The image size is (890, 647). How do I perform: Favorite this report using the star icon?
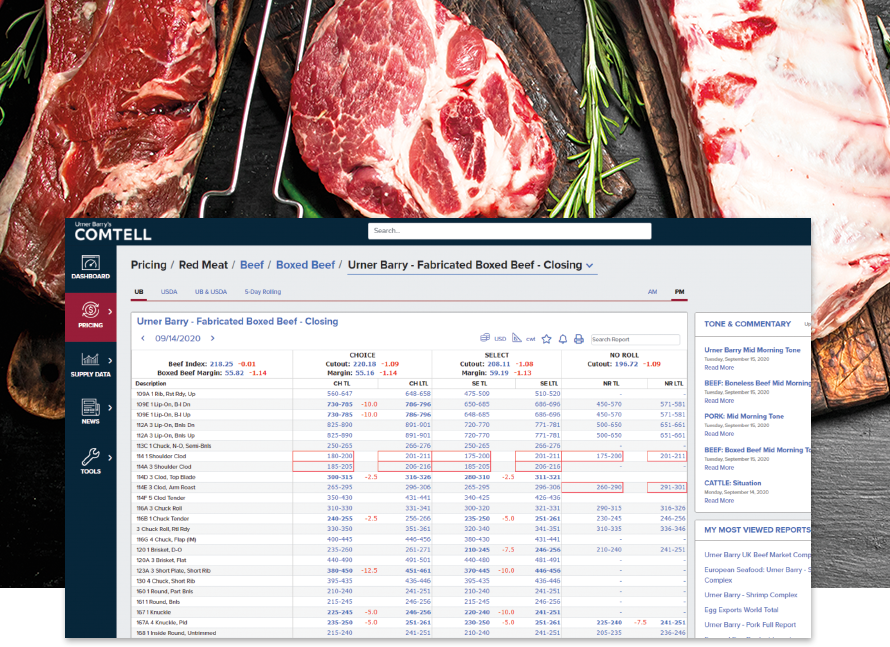coord(546,339)
